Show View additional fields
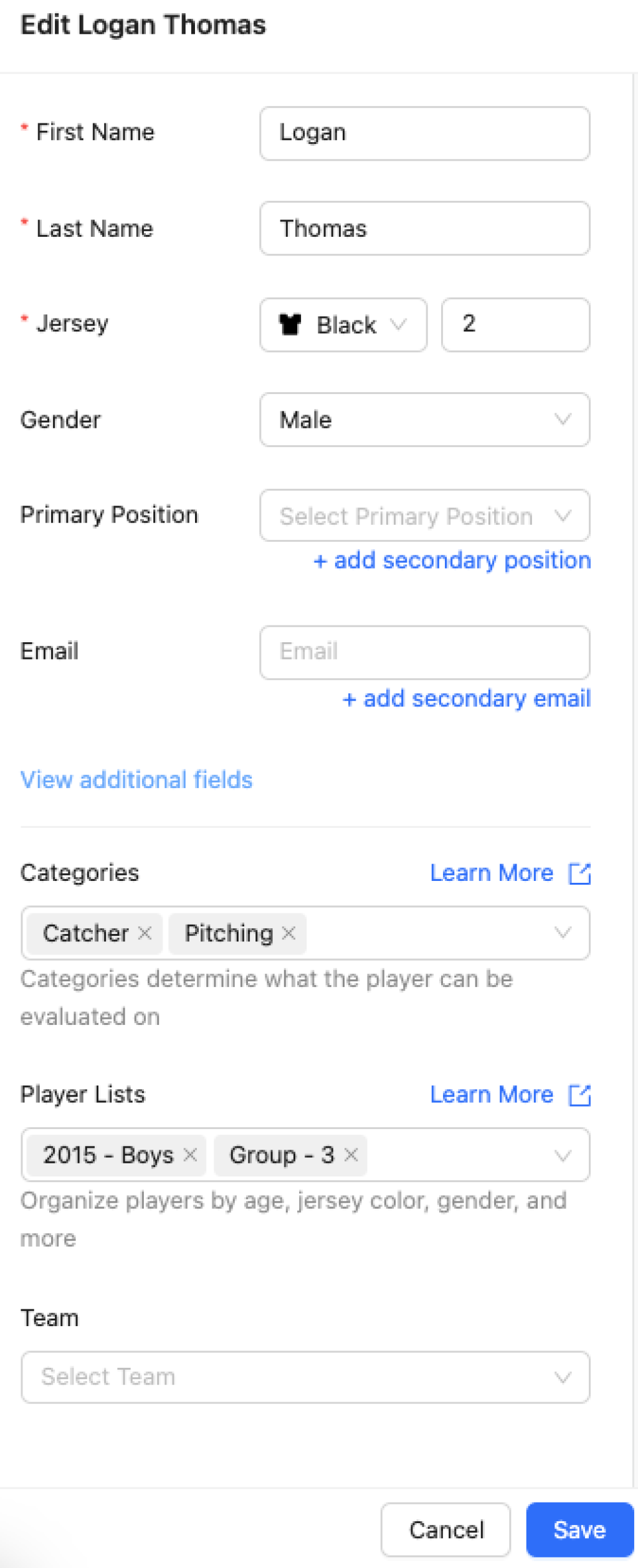Viewport: 638px width, 1568px height. click(x=136, y=780)
